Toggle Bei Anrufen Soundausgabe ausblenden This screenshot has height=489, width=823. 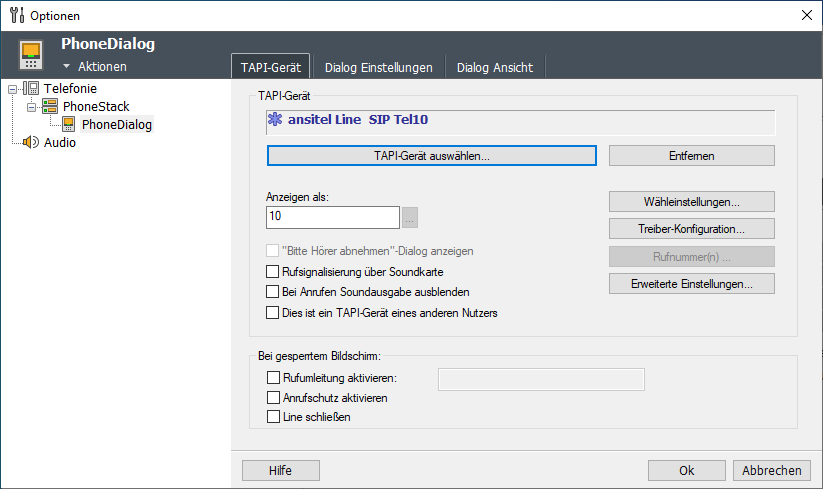coord(272,292)
